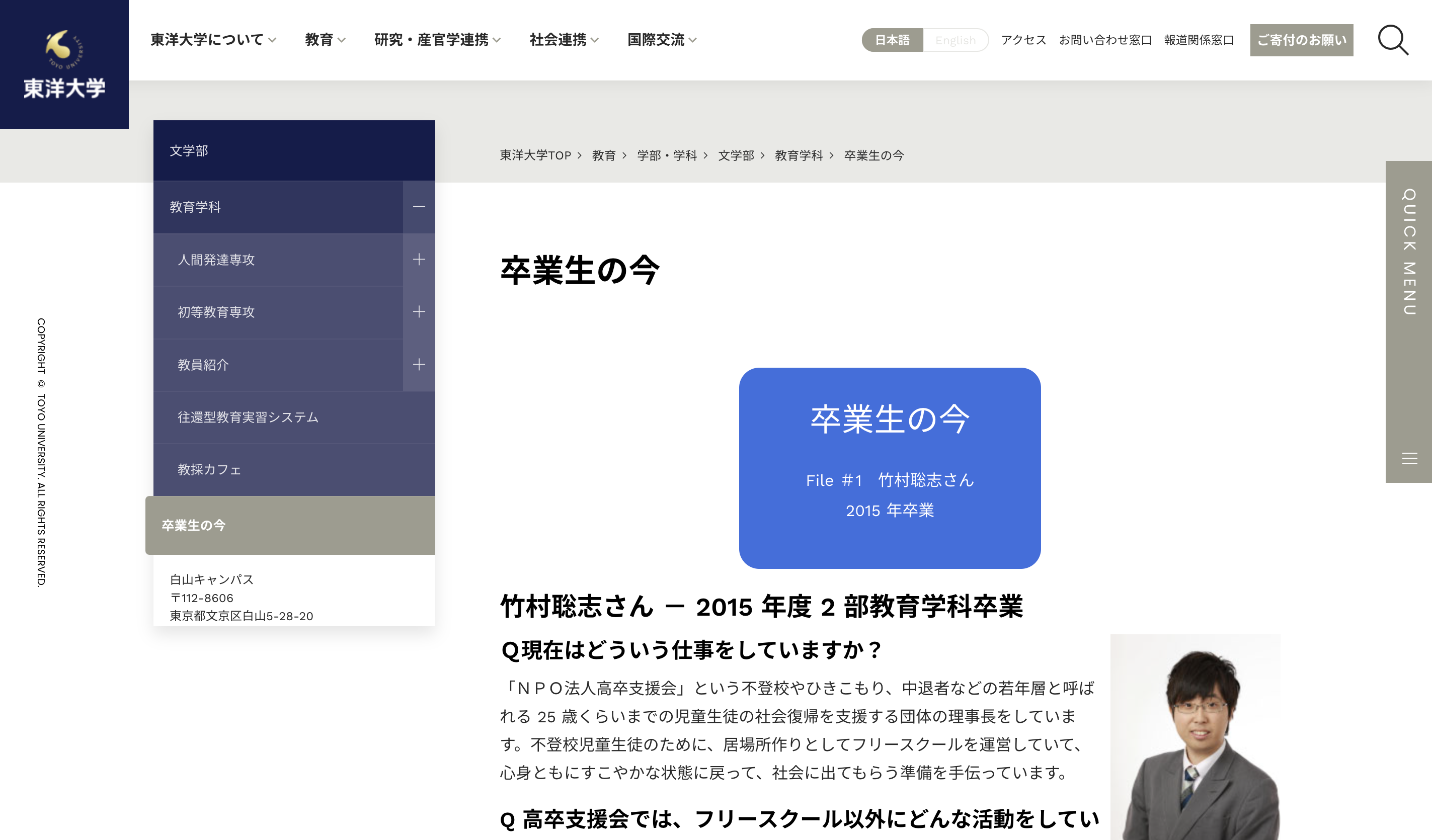Image resolution: width=1432 pixels, height=840 pixels.
Task: Click the 文学部 breadcrumb link
Action: [736, 155]
